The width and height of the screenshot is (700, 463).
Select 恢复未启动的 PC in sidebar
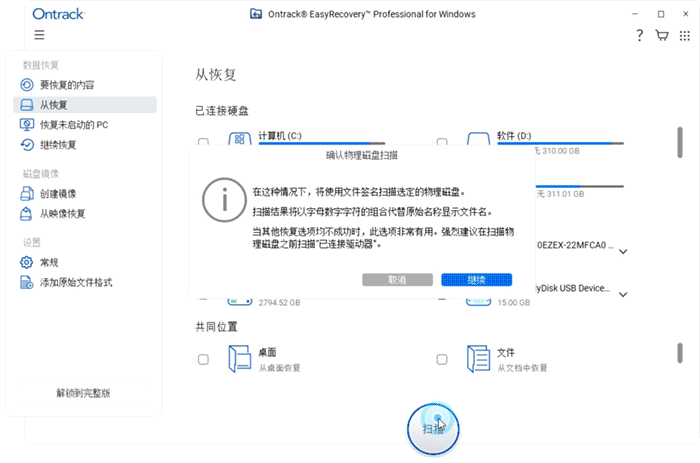[x=85, y=125]
